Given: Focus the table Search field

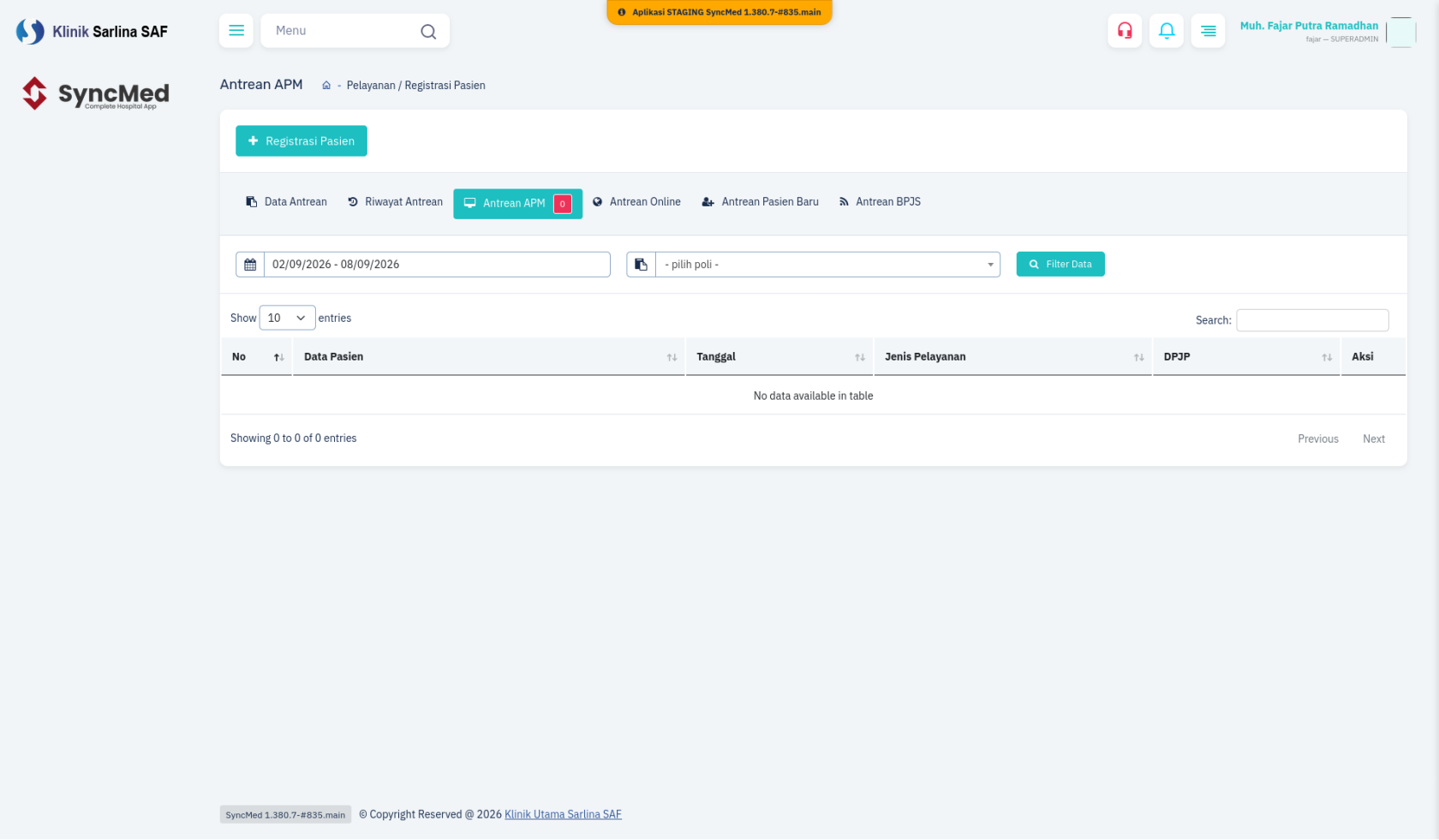Looking at the screenshot, I should pos(1312,320).
